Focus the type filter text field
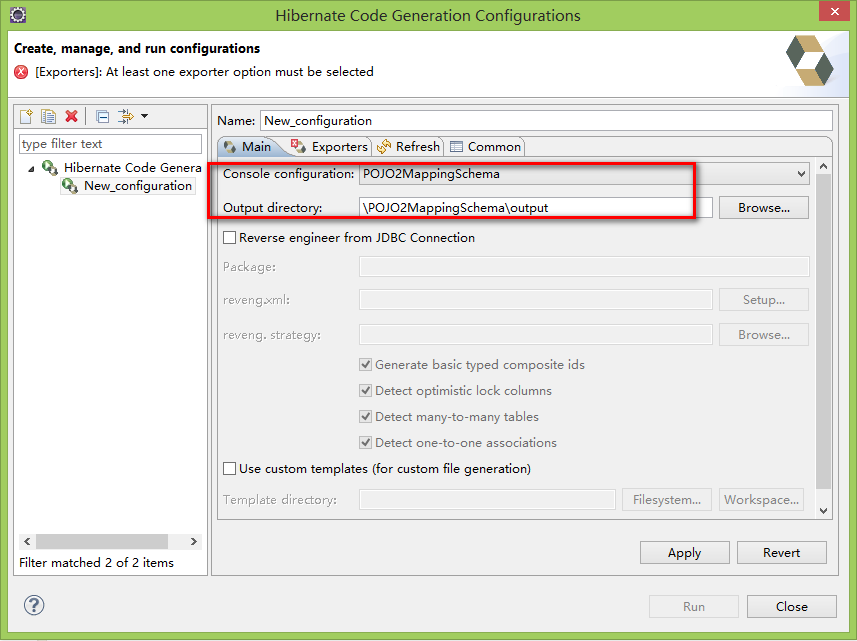The height and width of the screenshot is (641, 857). (110, 144)
